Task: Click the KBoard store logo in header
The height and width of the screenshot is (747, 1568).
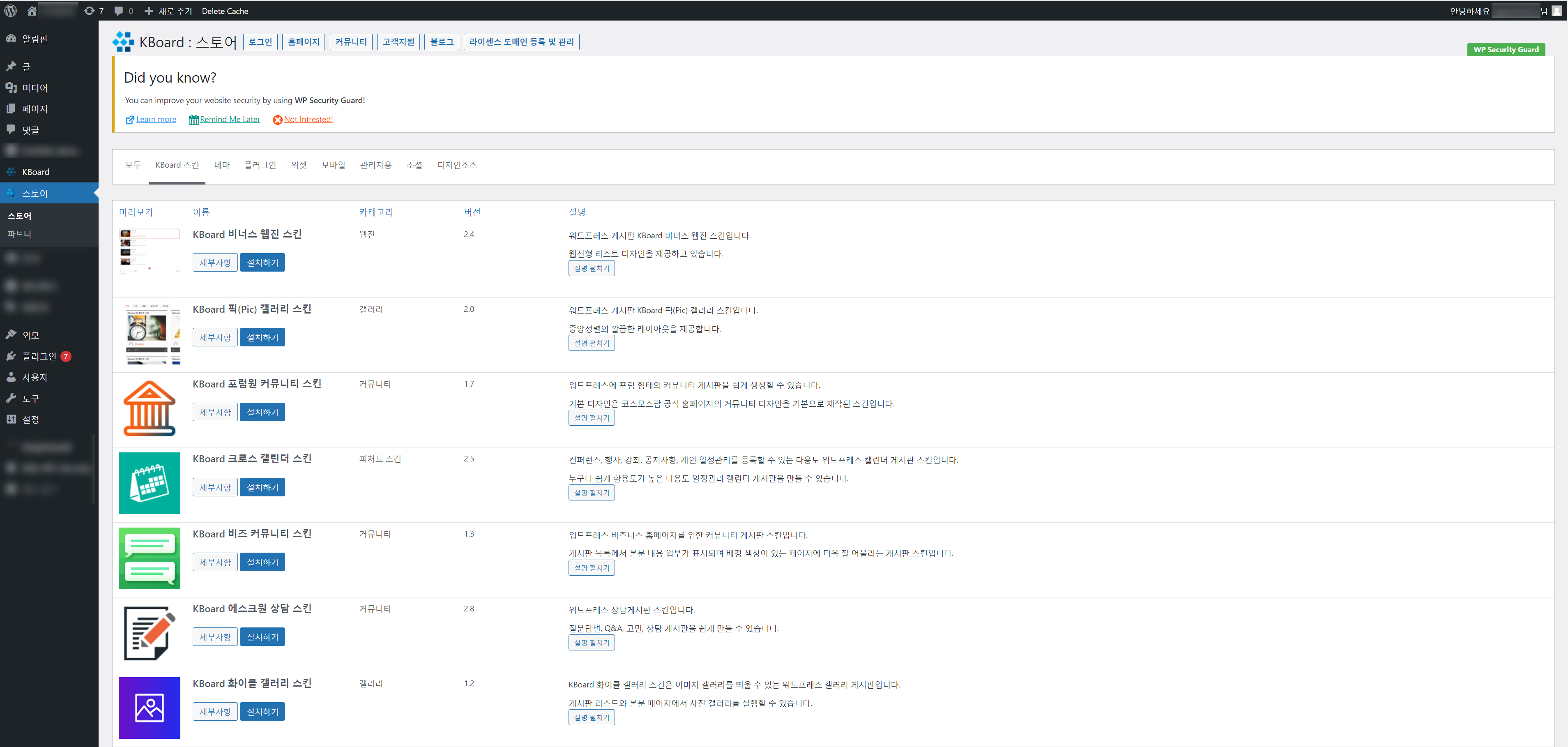Action: [x=123, y=41]
